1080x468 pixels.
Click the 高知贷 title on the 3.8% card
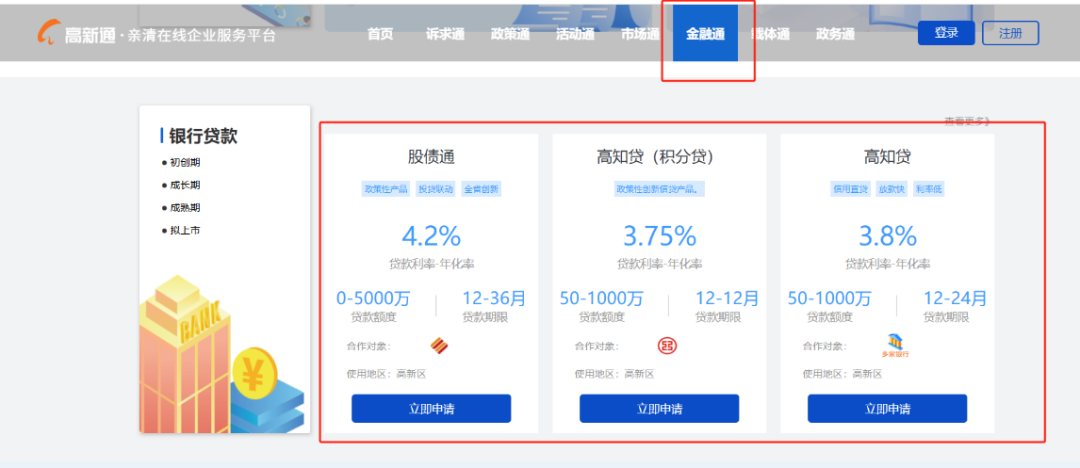coord(887,157)
